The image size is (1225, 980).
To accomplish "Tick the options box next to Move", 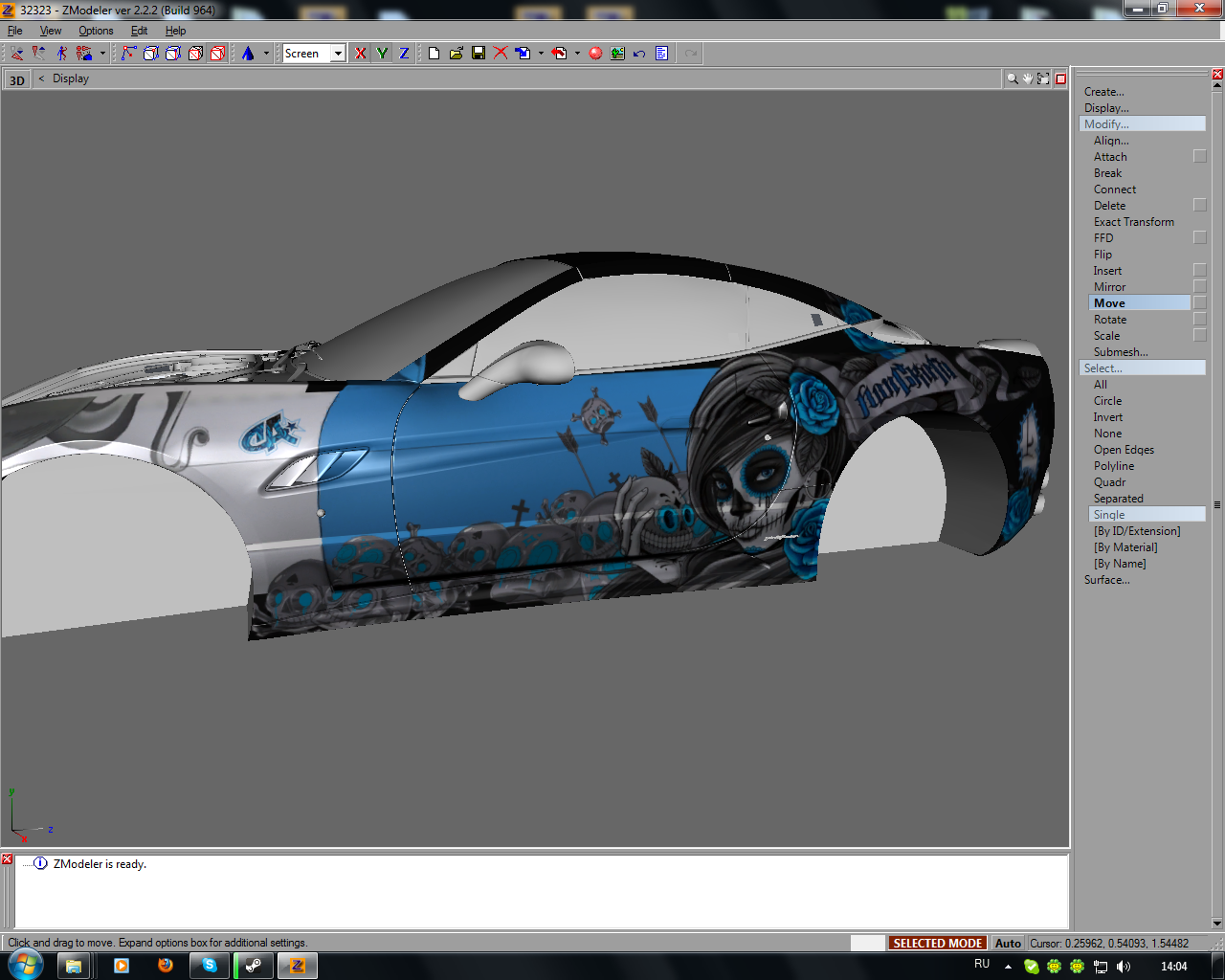I will 1200,302.
